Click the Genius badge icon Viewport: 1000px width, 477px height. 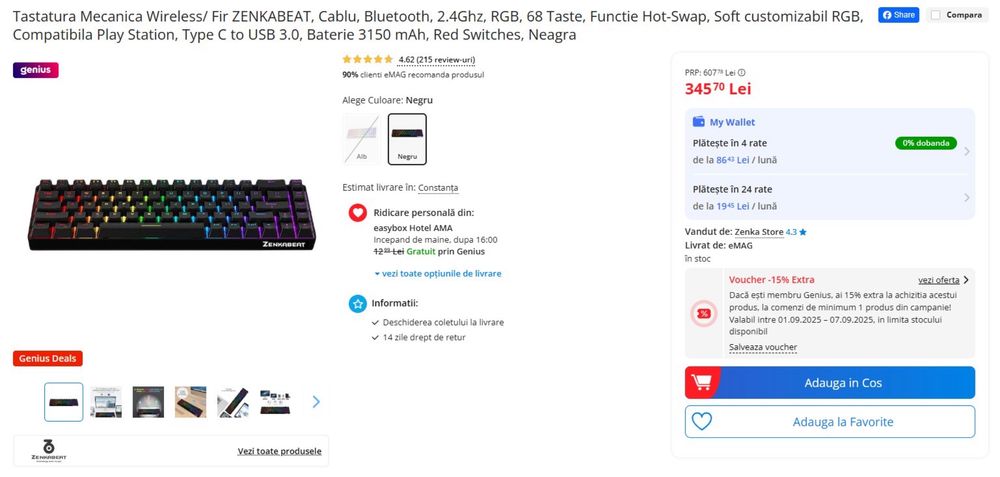point(36,70)
